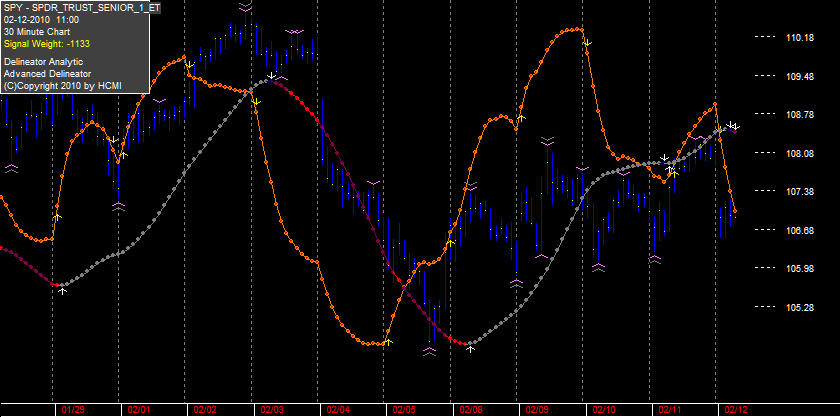Select the 02/05 date marker

pos(404,410)
